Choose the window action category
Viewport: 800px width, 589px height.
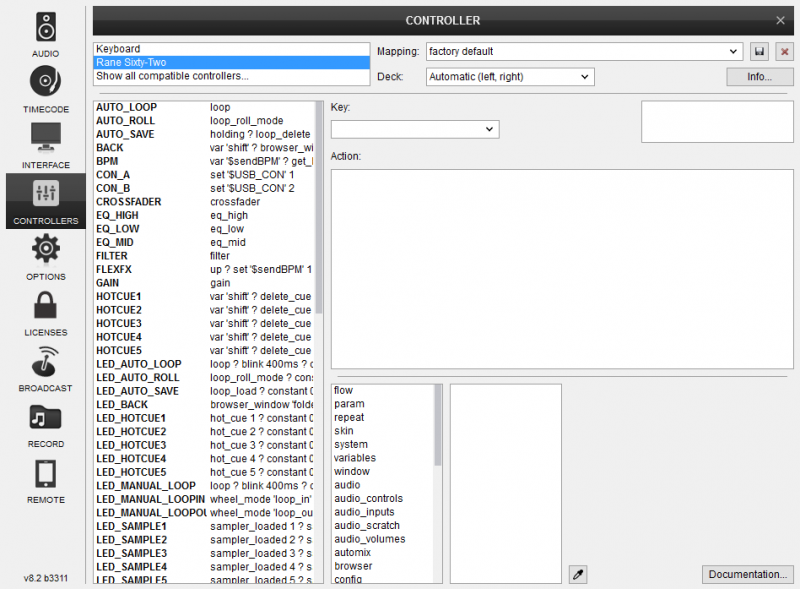point(383,472)
